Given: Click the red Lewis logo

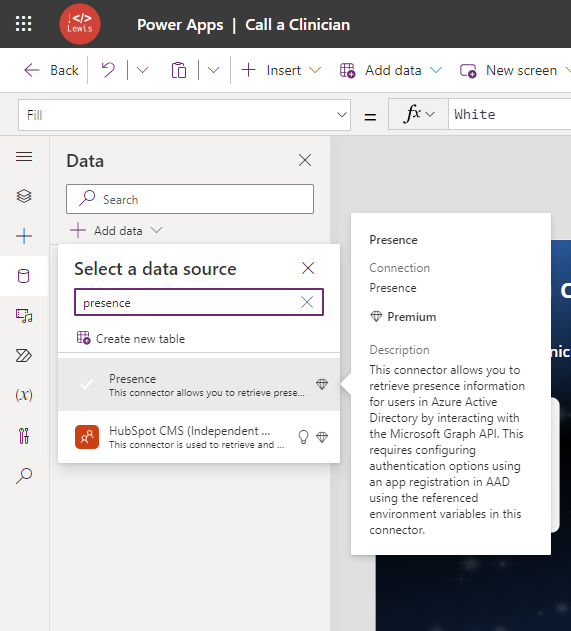Looking at the screenshot, I should point(80,24).
